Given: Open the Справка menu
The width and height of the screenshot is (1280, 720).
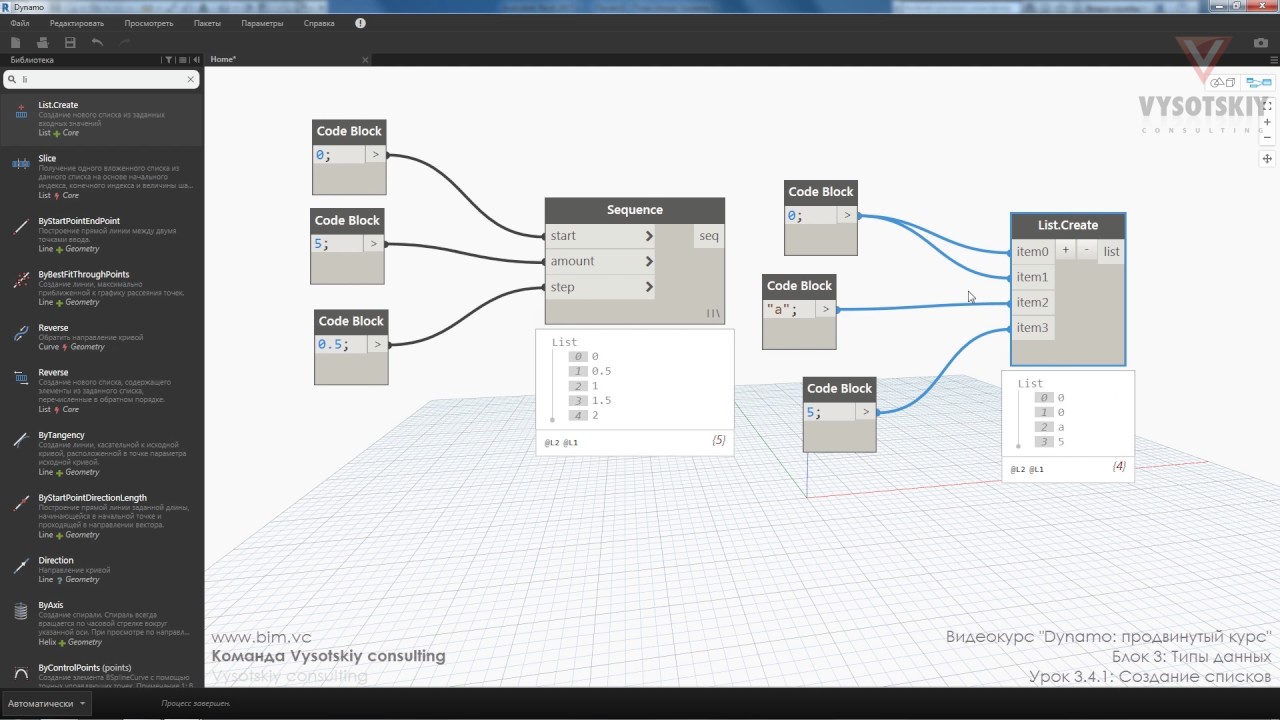Looking at the screenshot, I should [319, 23].
